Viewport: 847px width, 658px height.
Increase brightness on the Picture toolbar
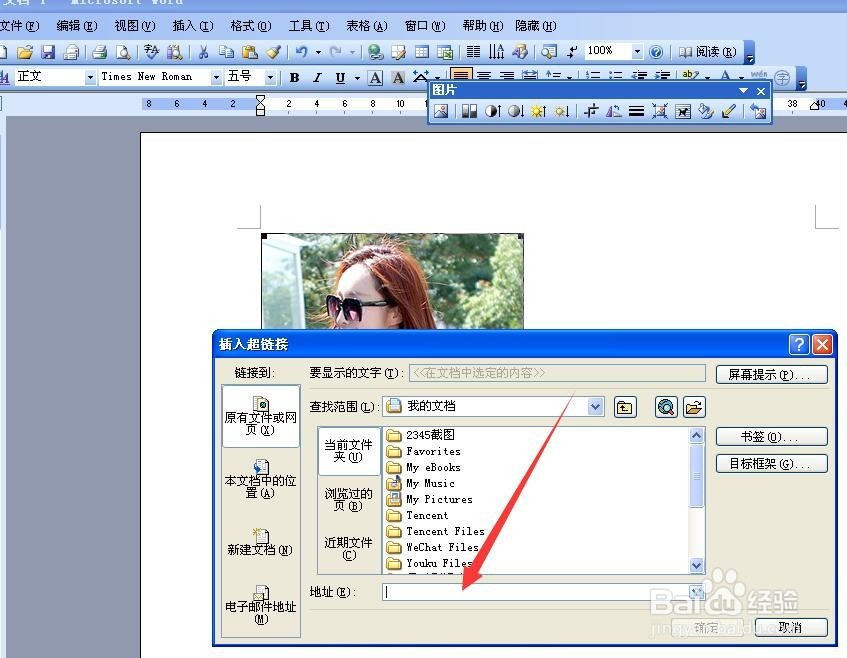tap(540, 110)
